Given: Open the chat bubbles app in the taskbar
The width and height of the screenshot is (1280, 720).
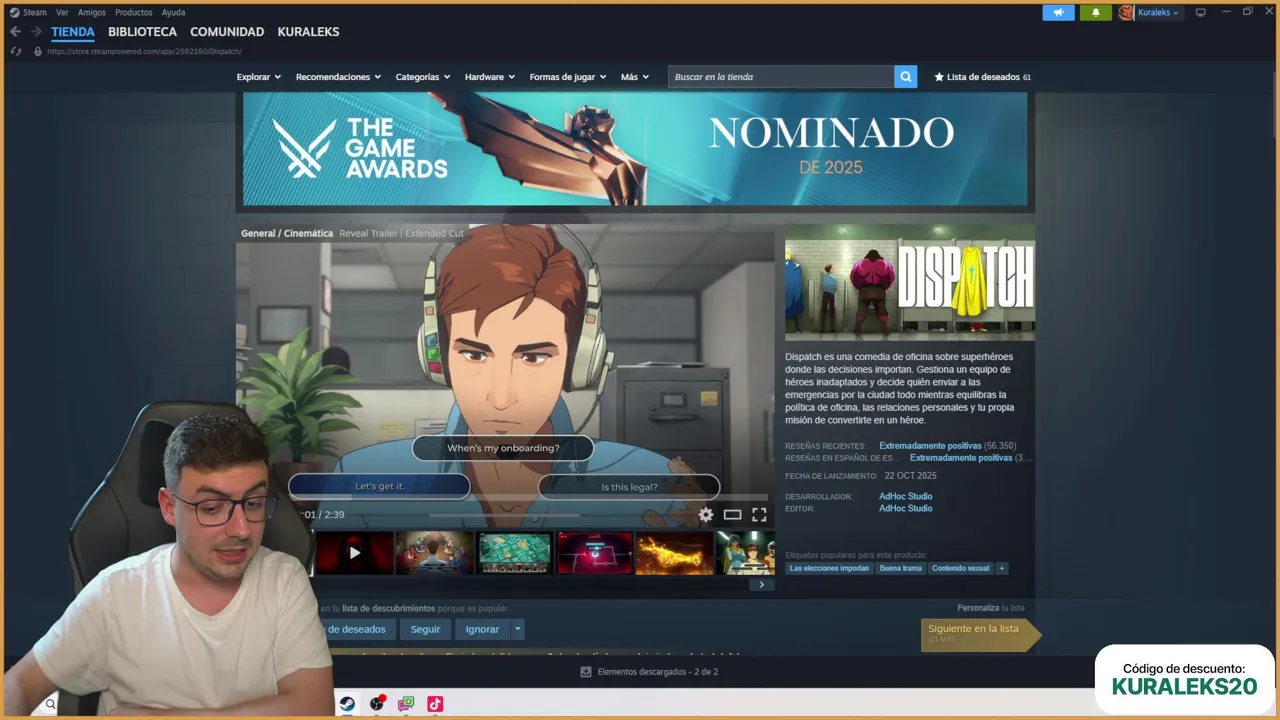Looking at the screenshot, I should click(x=406, y=704).
